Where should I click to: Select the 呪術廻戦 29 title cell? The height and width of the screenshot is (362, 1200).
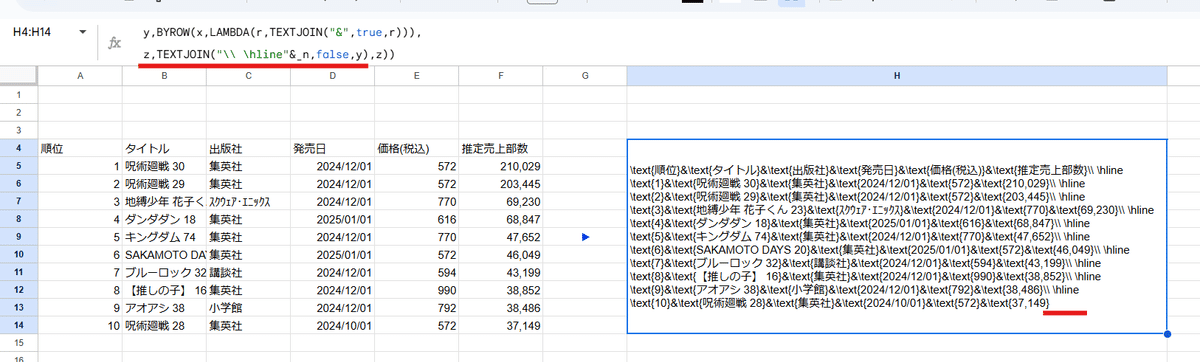(x=164, y=184)
